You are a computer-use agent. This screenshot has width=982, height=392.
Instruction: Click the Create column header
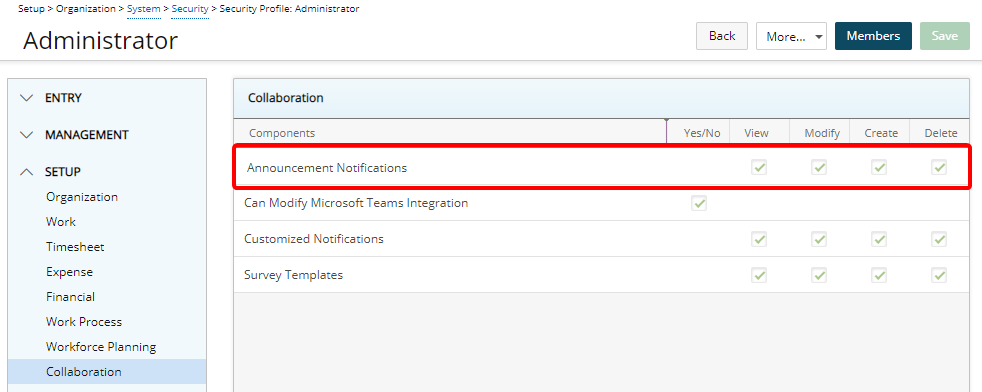[x=881, y=133]
